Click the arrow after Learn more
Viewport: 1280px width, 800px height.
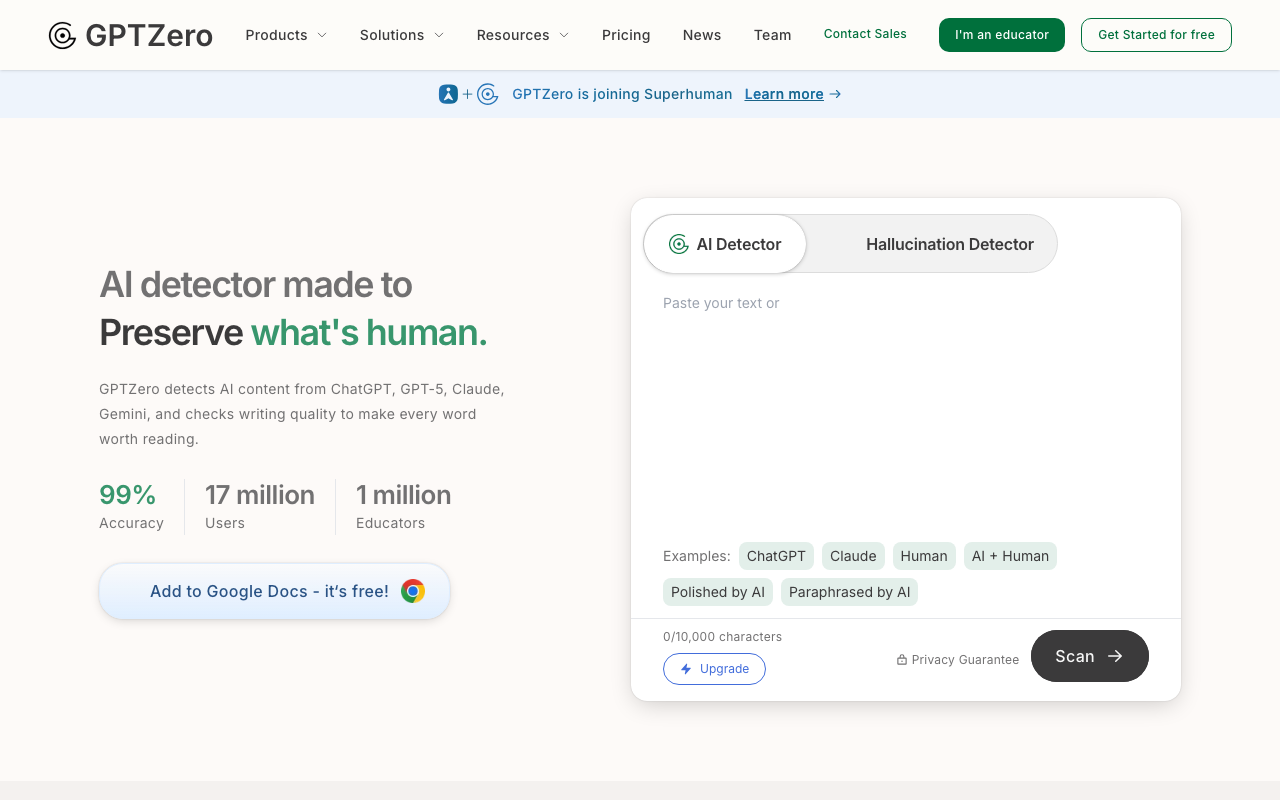[835, 94]
